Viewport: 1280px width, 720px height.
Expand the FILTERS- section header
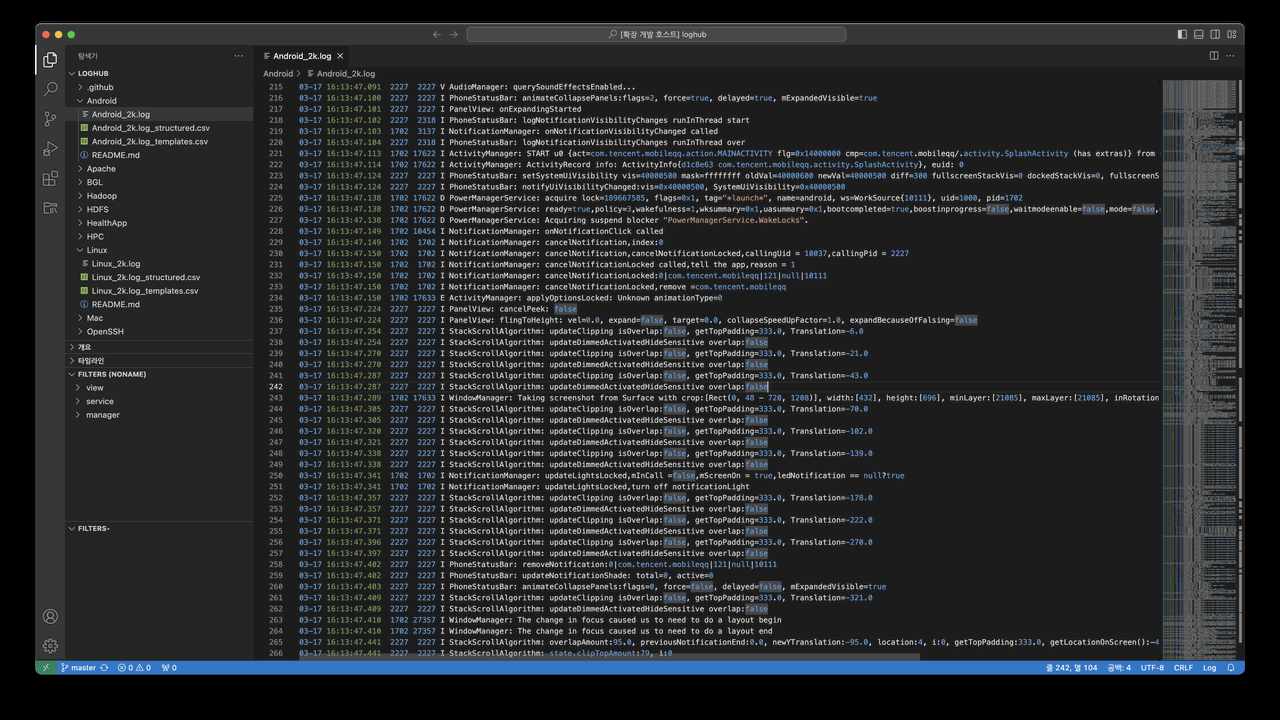coord(159,528)
